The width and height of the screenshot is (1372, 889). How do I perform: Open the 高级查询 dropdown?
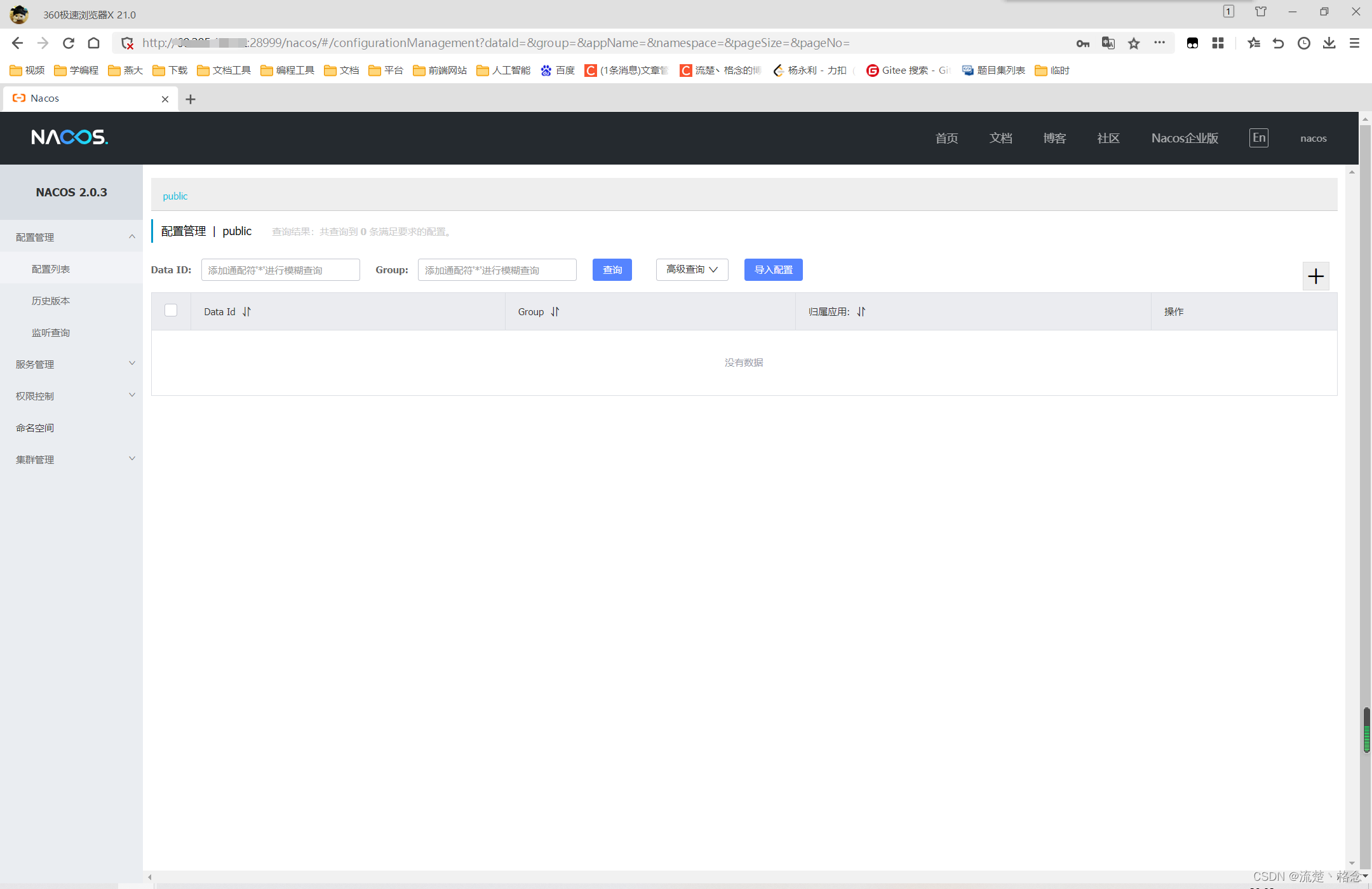692,269
